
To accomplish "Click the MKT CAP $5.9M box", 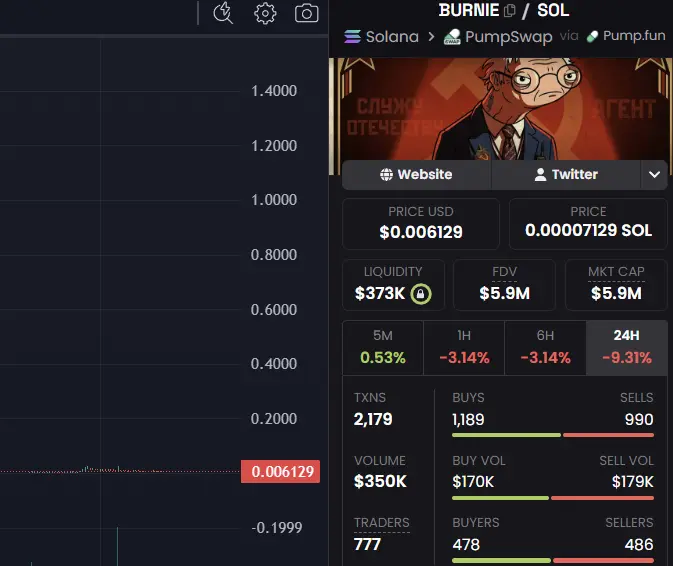I will pyautogui.click(x=616, y=285).
